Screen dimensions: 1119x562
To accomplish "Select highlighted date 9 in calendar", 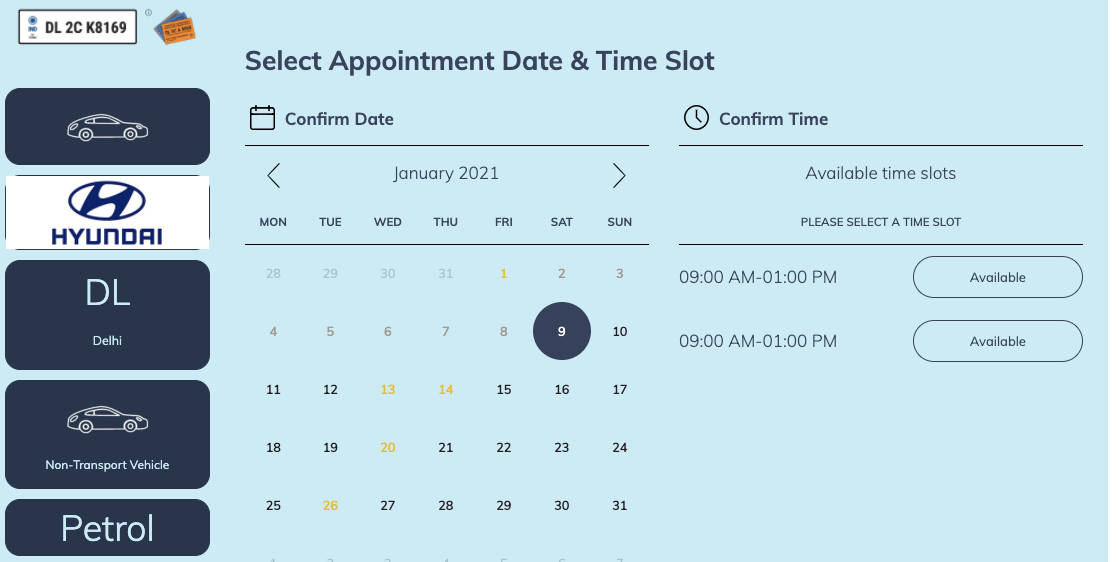I will [x=562, y=331].
